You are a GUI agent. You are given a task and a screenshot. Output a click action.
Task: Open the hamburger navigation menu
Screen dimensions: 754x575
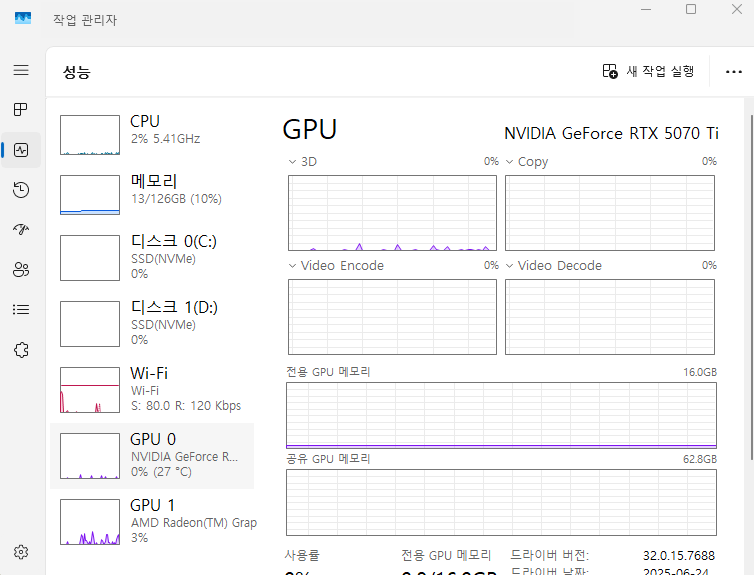tap(21, 70)
